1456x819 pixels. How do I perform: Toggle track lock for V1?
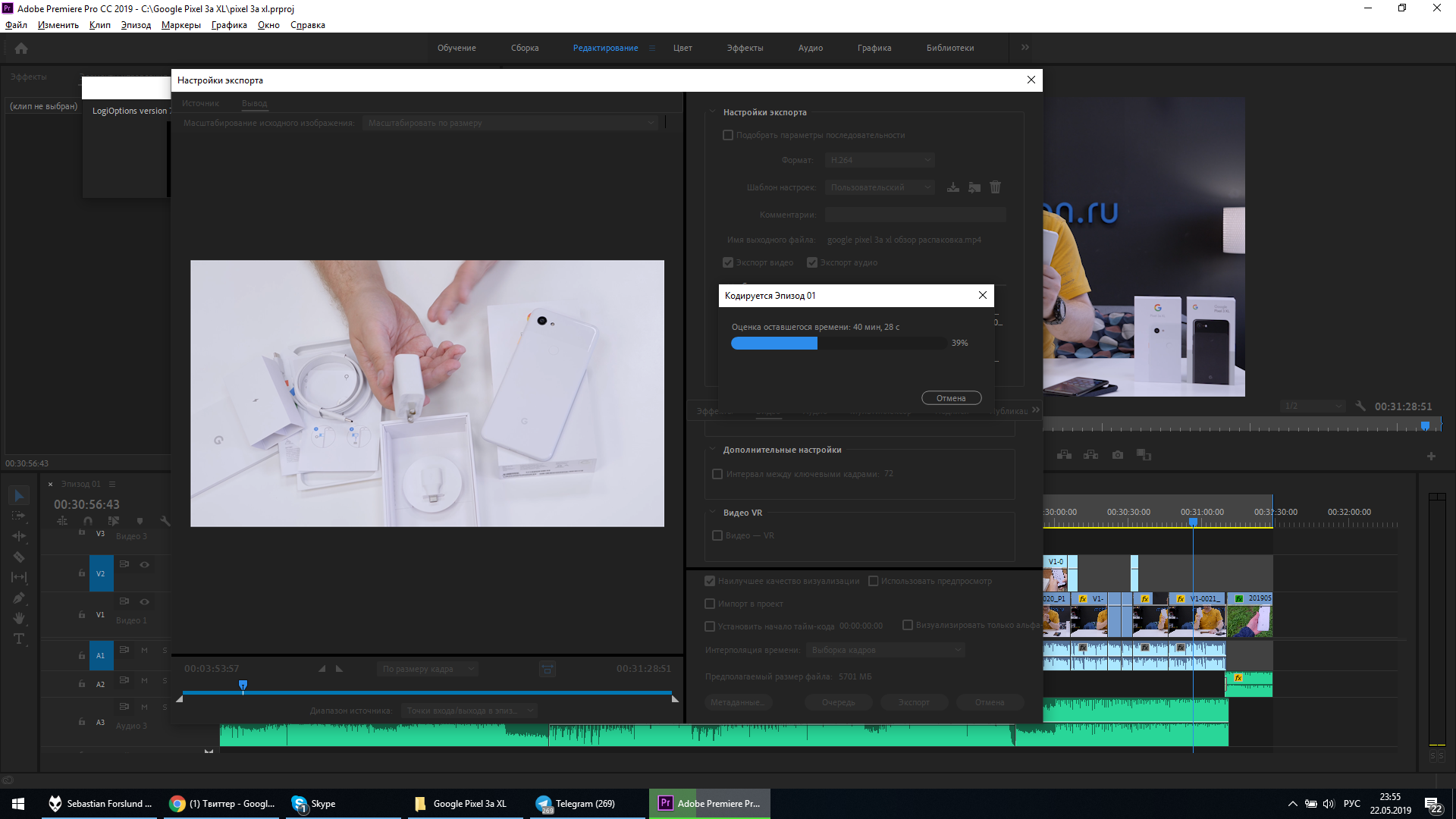click(82, 614)
